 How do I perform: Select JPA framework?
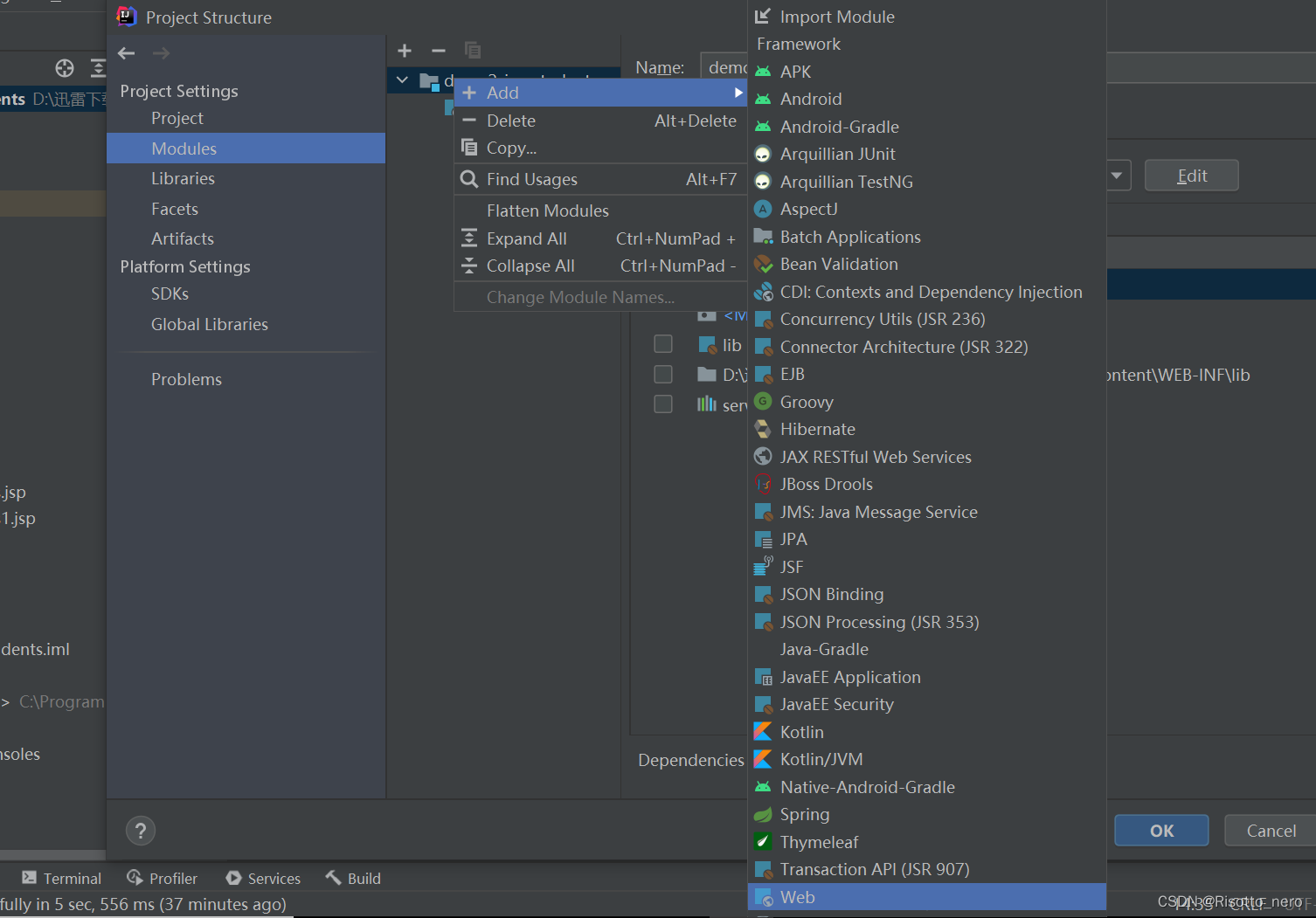(927, 539)
